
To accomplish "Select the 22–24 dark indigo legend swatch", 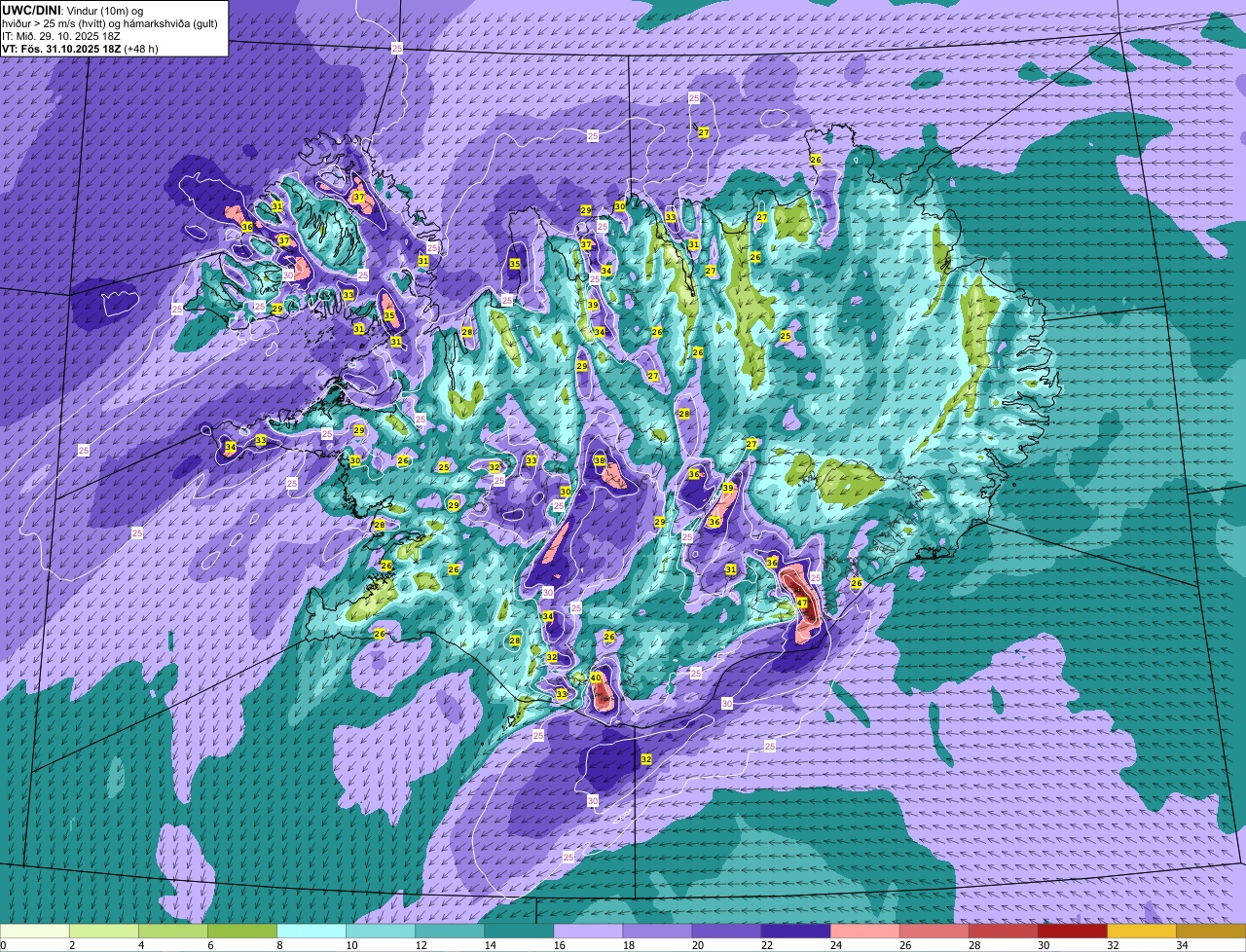I will pos(795,931).
